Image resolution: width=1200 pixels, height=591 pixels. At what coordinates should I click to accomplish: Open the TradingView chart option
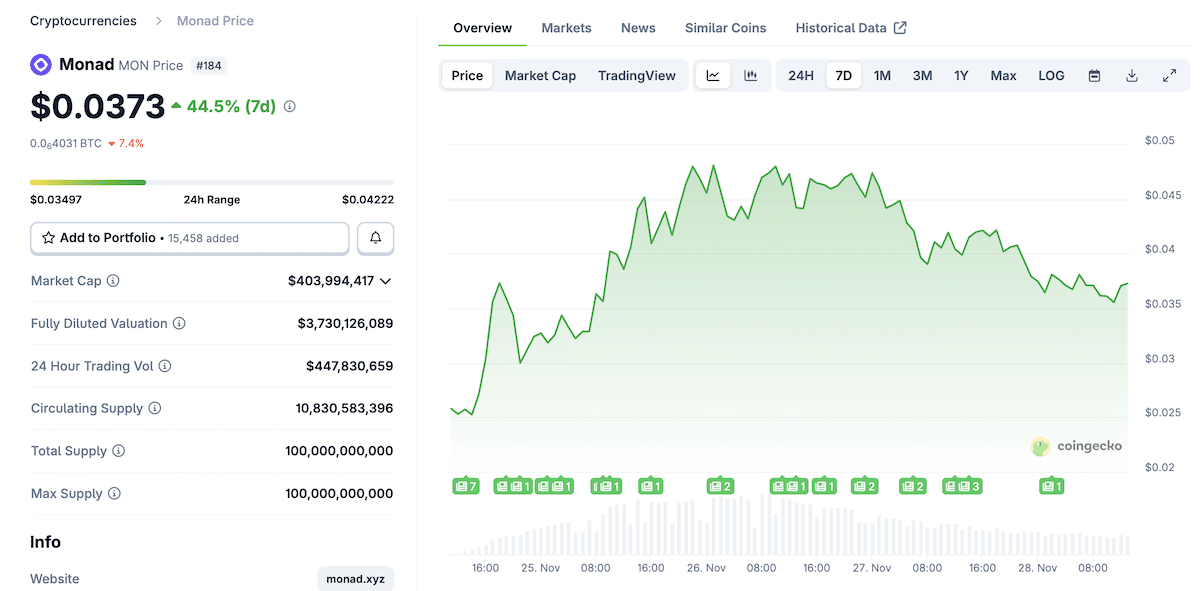click(636, 76)
